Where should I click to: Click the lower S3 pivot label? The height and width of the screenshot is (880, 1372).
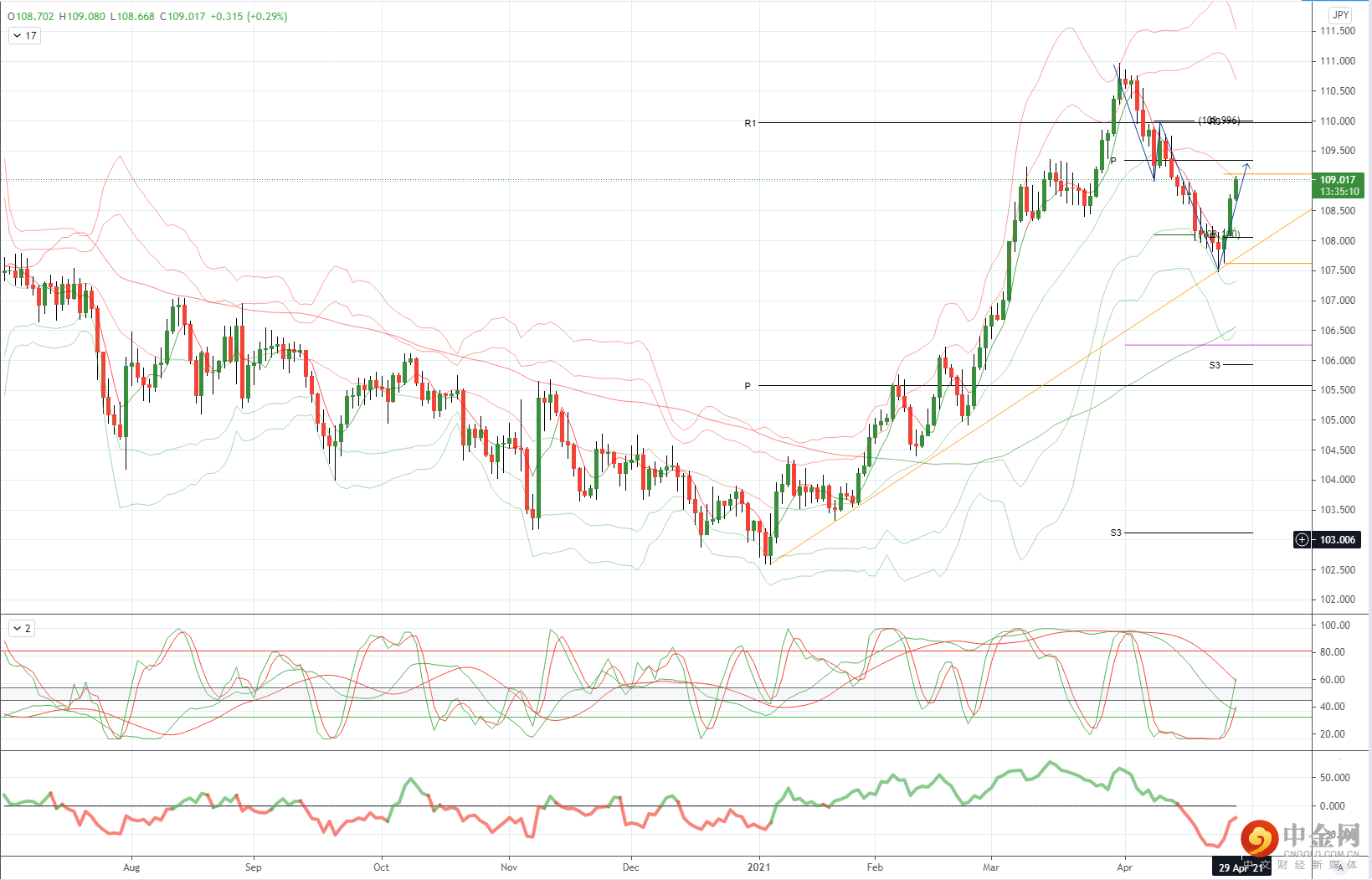tap(1116, 533)
